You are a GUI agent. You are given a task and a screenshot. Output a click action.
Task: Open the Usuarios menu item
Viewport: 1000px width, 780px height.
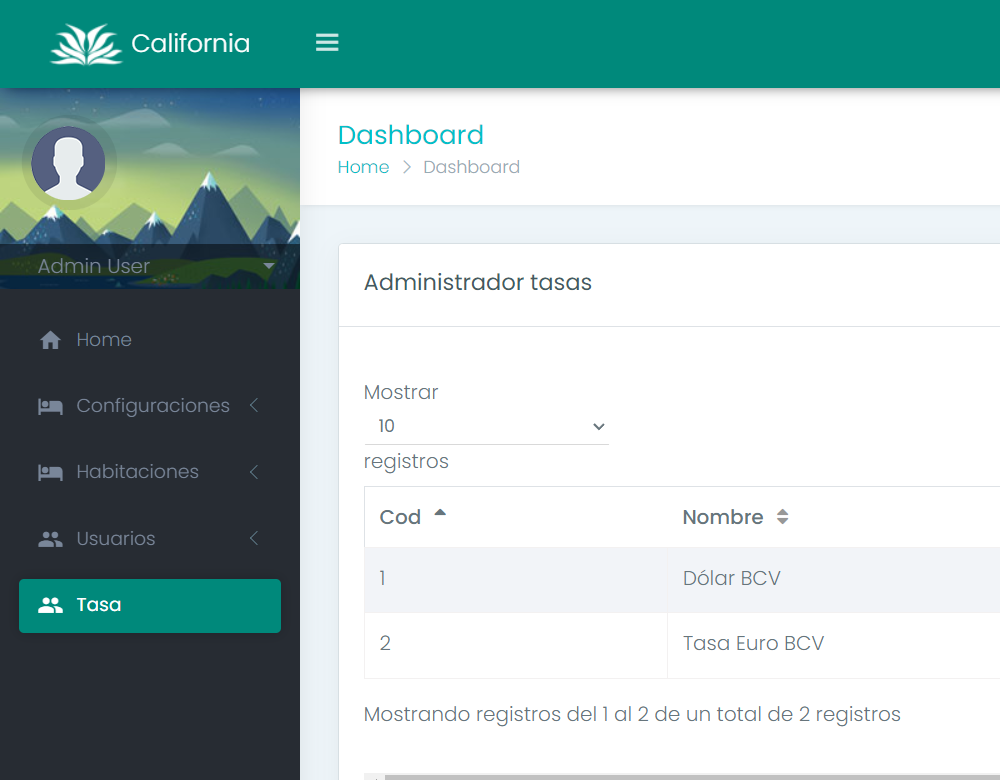150,538
